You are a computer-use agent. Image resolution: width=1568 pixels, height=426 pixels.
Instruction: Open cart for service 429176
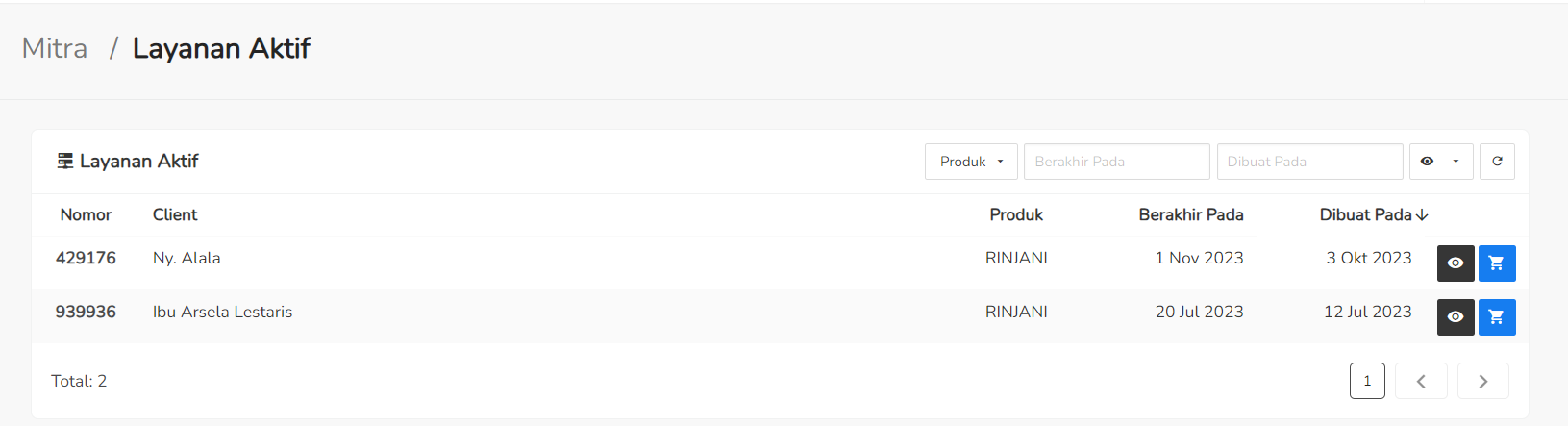click(1497, 263)
